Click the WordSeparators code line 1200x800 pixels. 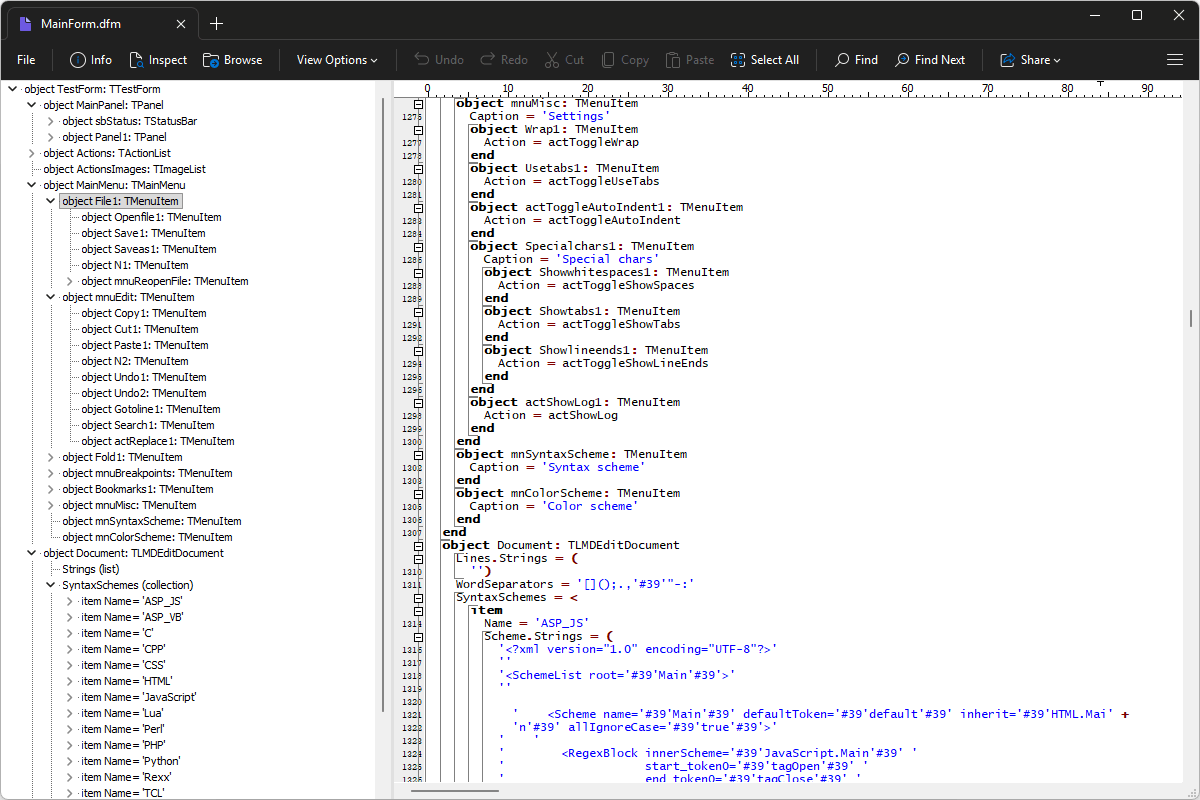(x=575, y=584)
